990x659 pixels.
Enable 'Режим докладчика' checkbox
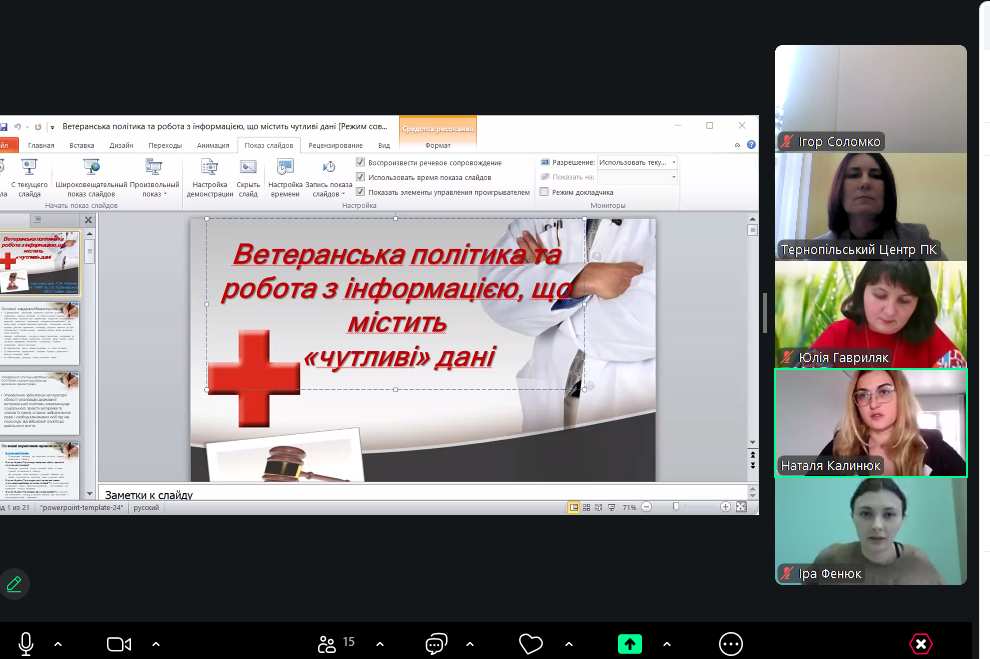point(544,192)
